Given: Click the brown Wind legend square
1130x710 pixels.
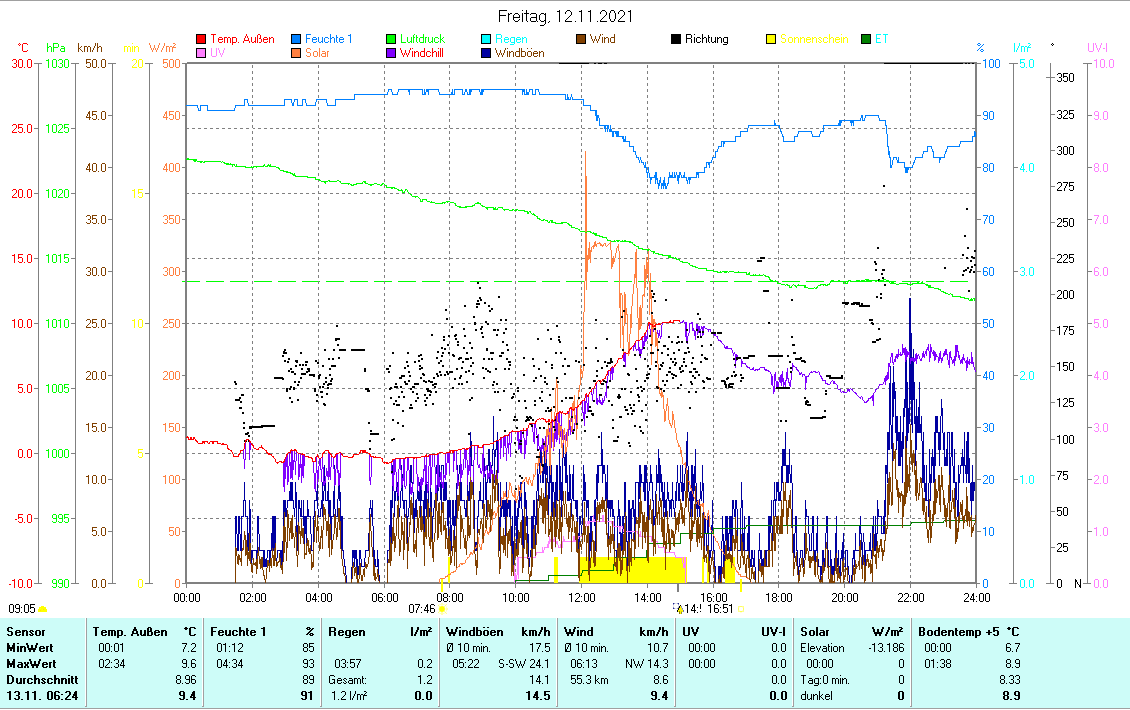Looking at the screenshot, I should 581,40.
